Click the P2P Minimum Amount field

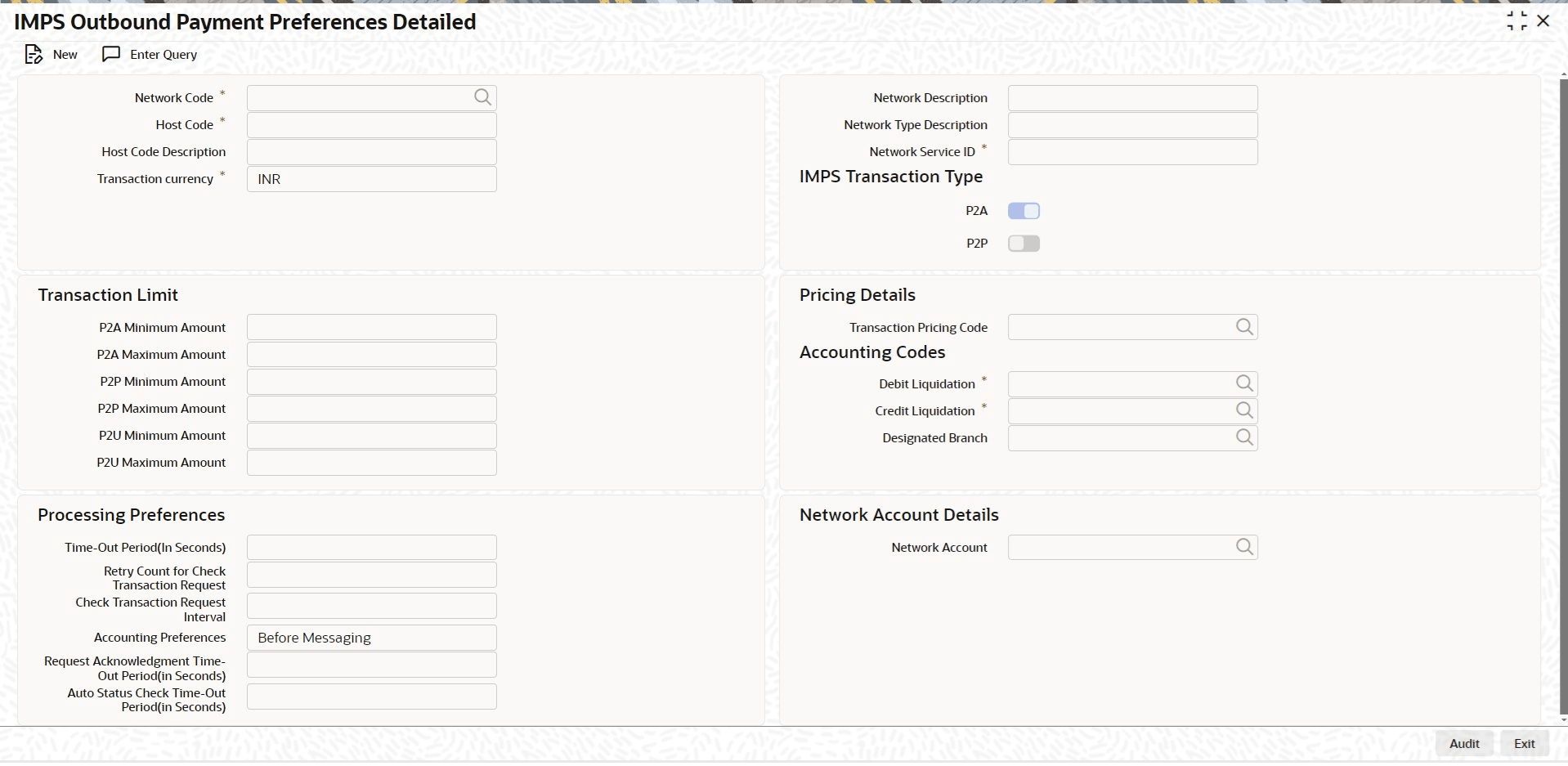tap(372, 382)
